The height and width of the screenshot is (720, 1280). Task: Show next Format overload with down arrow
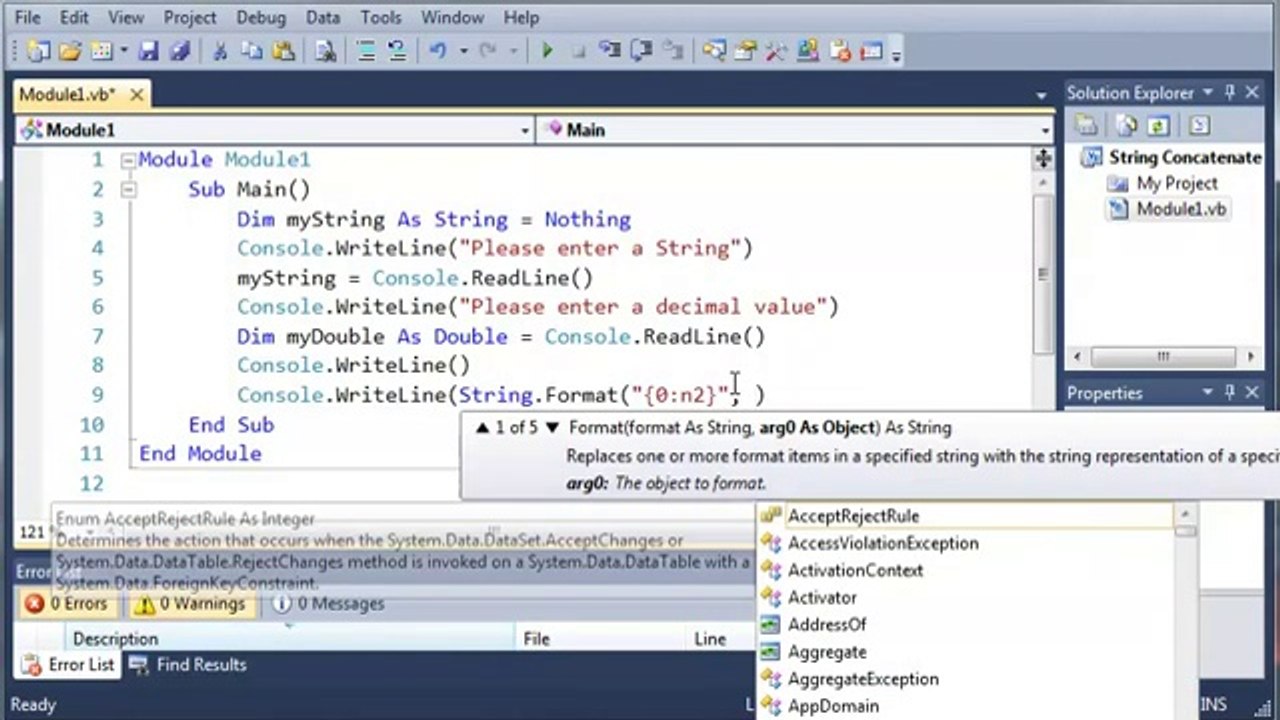tap(551, 428)
